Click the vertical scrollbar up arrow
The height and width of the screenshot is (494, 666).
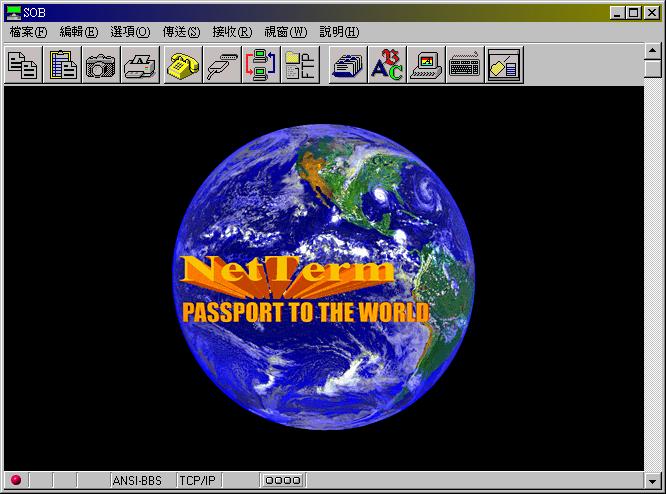click(x=652, y=51)
